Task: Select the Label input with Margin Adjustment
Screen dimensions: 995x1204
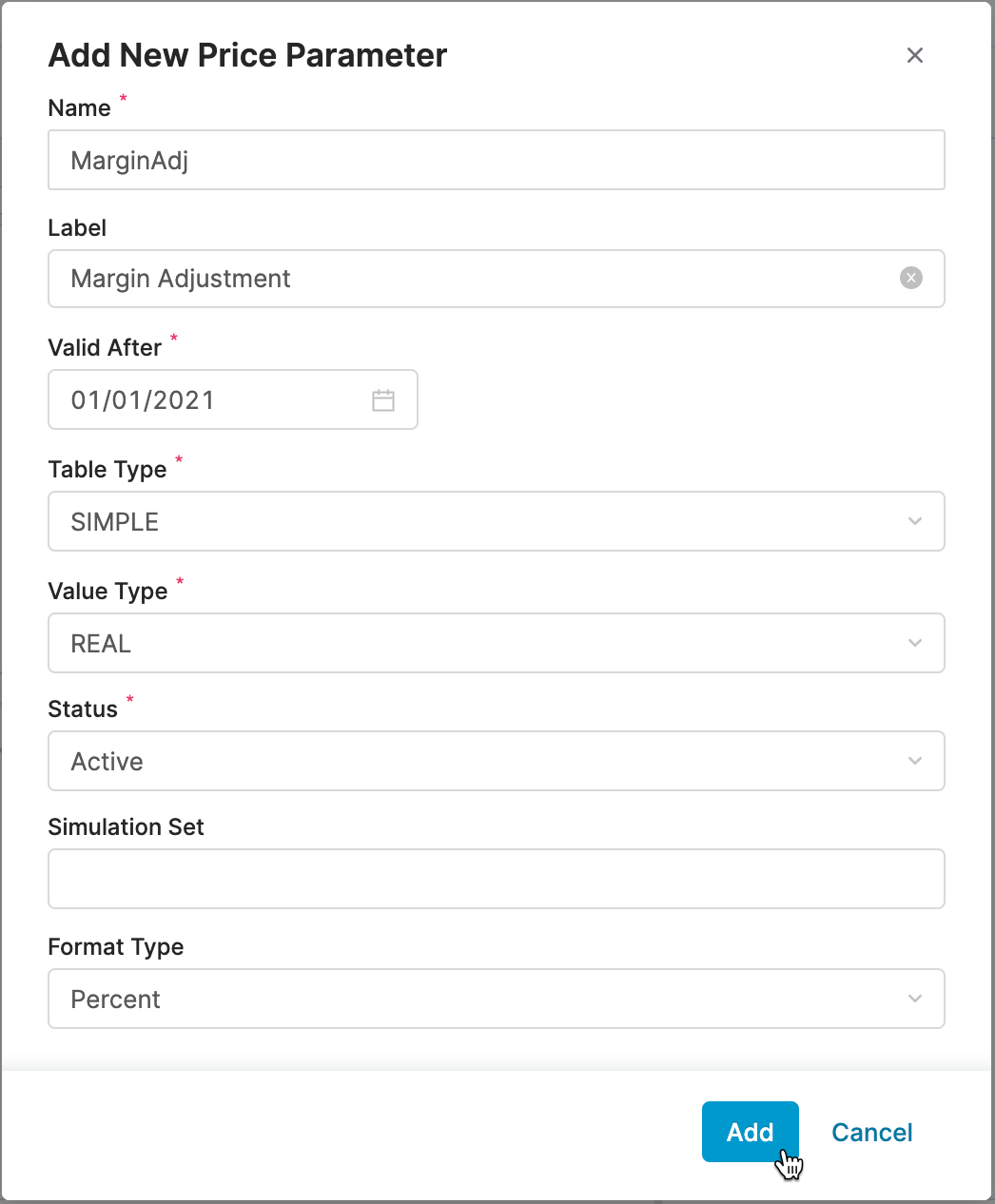Action: pos(428,278)
